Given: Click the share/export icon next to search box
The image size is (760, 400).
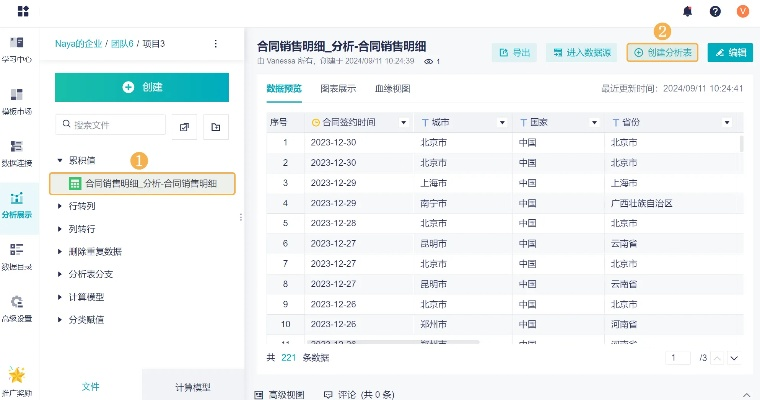Looking at the screenshot, I should [185, 126].
